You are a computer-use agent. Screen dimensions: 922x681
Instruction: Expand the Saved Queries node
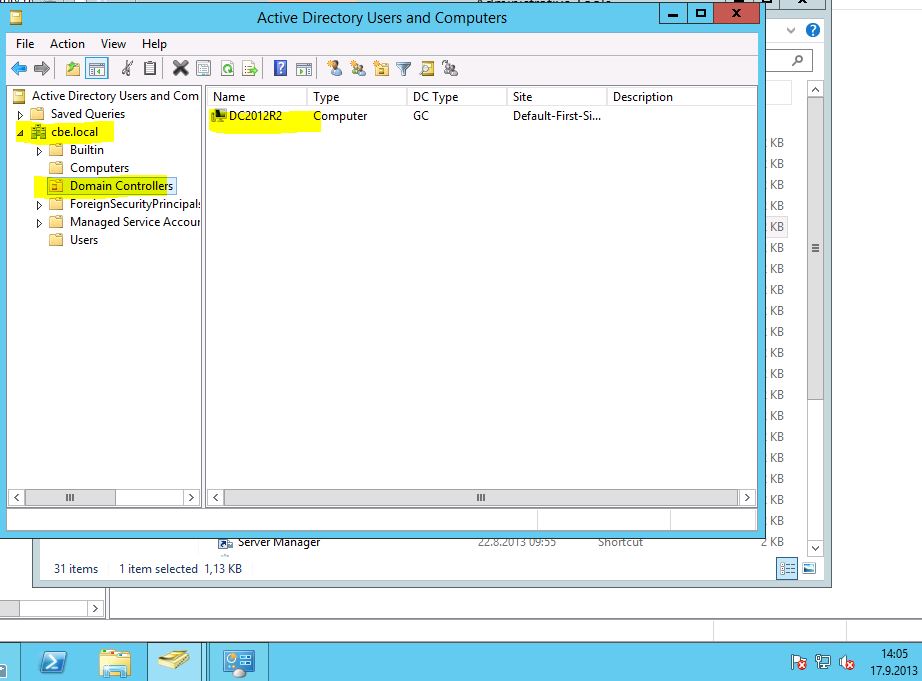pyautogui.click(x=20, y=115)
